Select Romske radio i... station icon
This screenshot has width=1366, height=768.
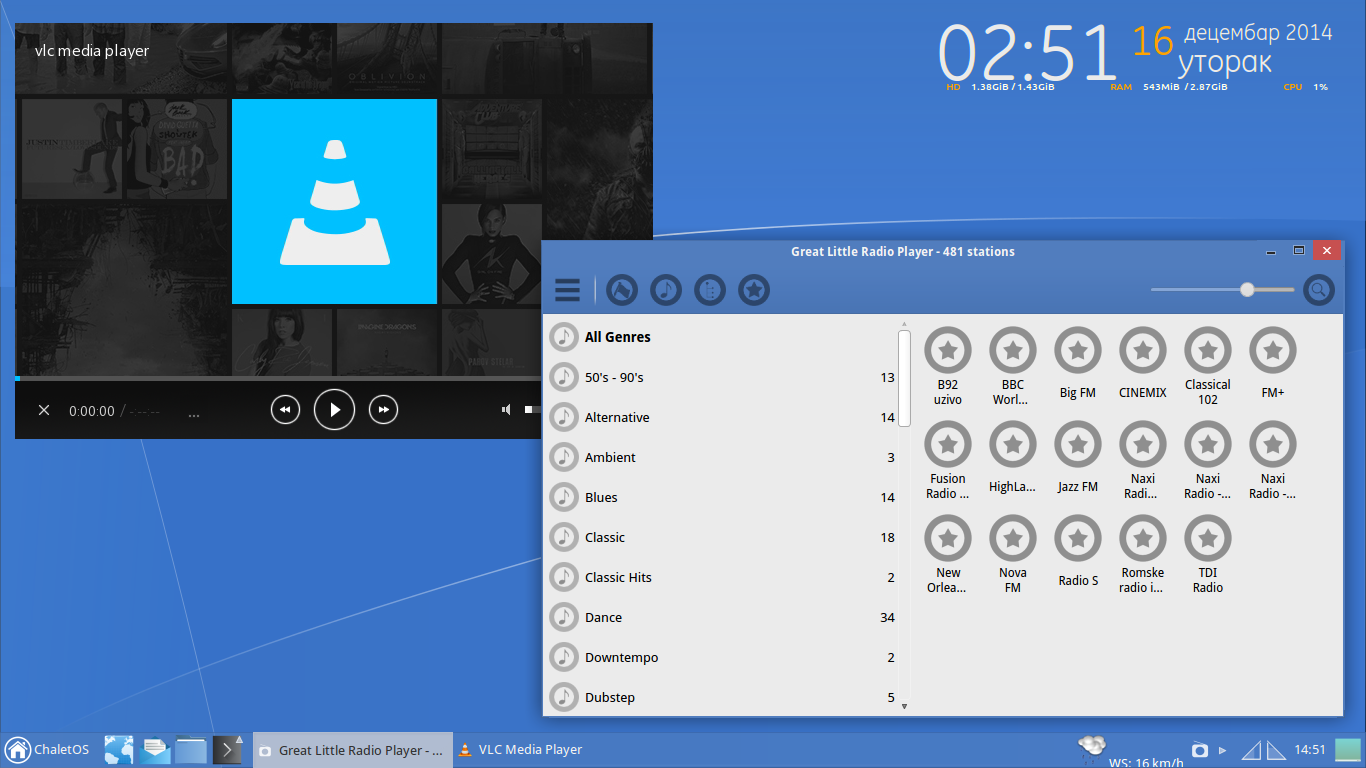click(x=1143, y=538)
